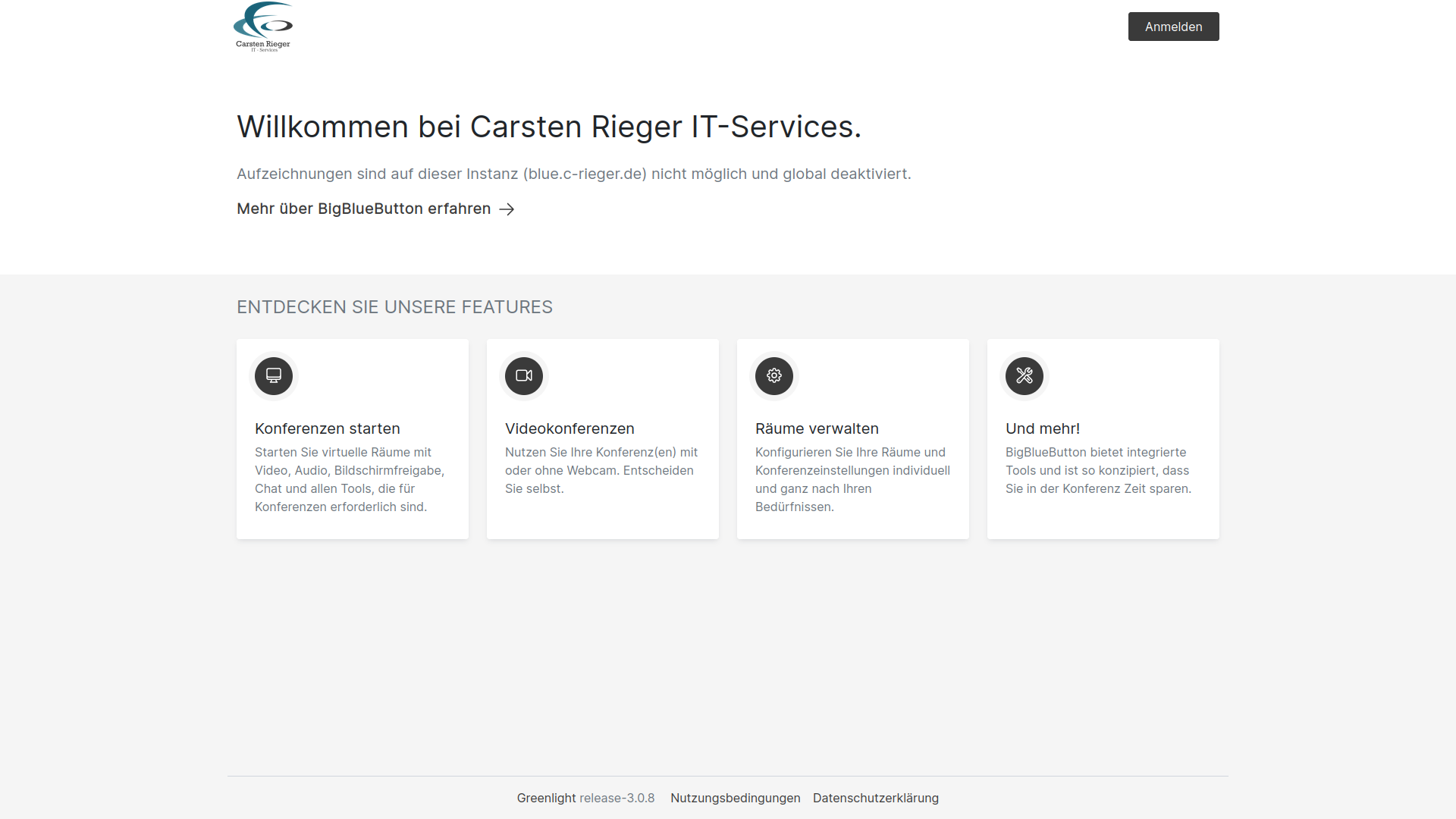Click arrow next to BigBlueButton erfahren
1456x819 pixels.
tap(507, 209)
